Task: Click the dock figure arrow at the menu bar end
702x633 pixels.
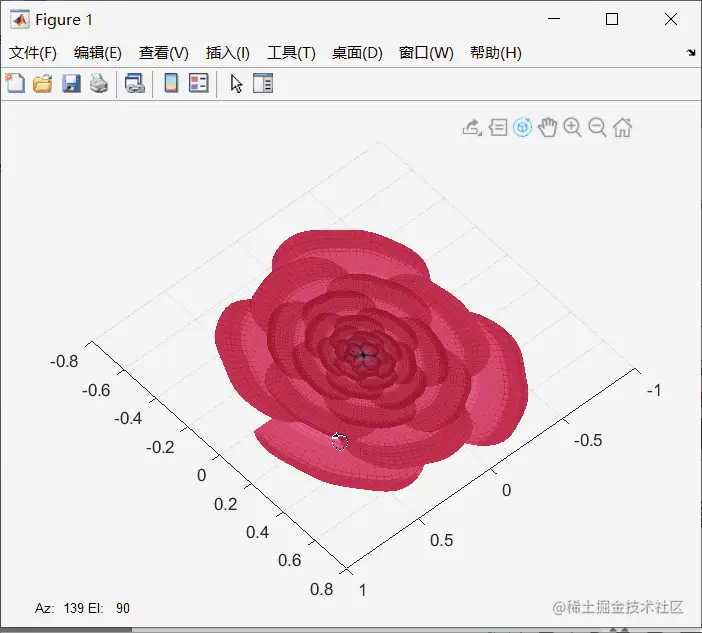Action: (x=691, y=52)
